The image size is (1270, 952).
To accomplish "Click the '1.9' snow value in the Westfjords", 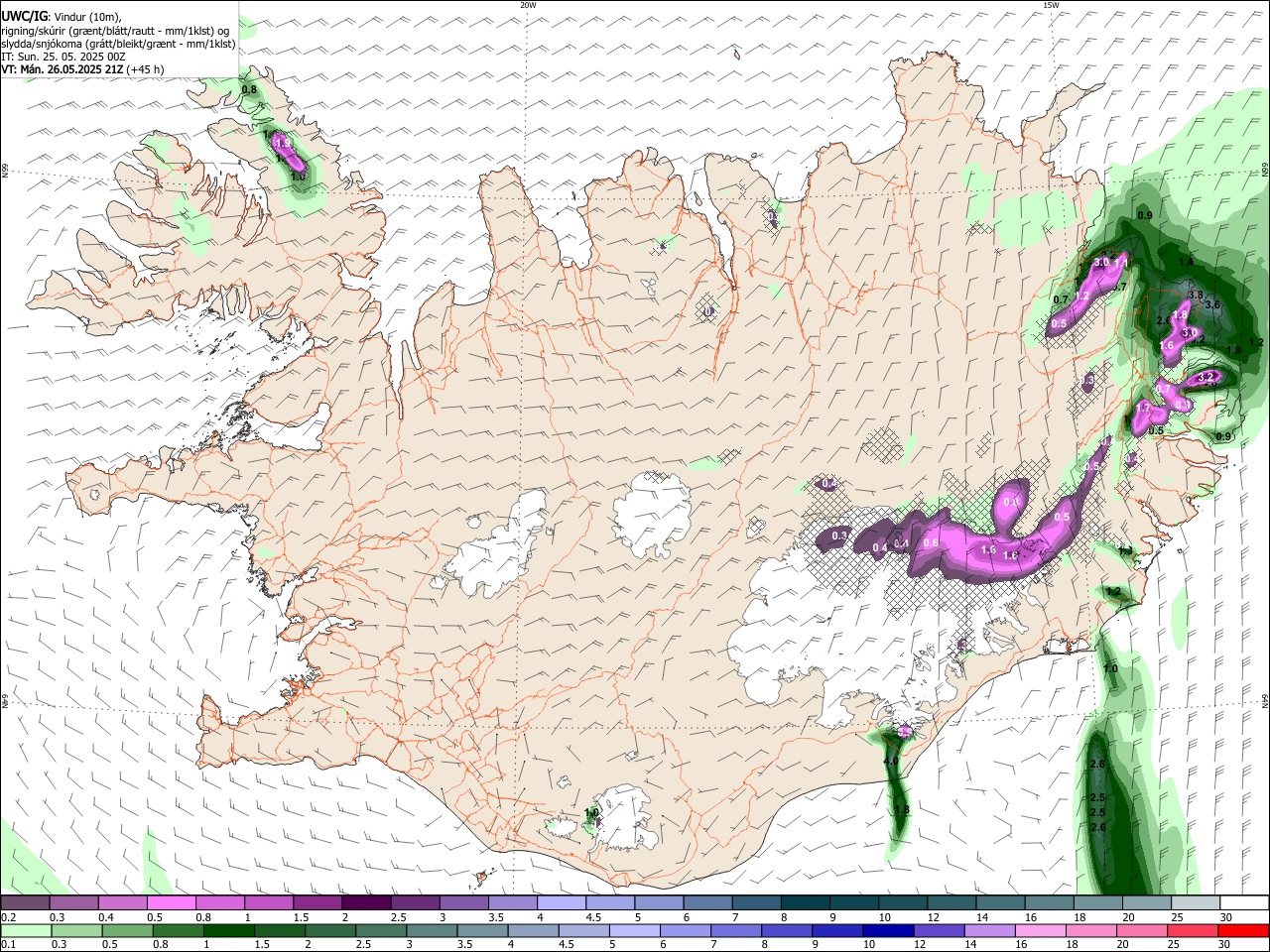I will point(283,144).
